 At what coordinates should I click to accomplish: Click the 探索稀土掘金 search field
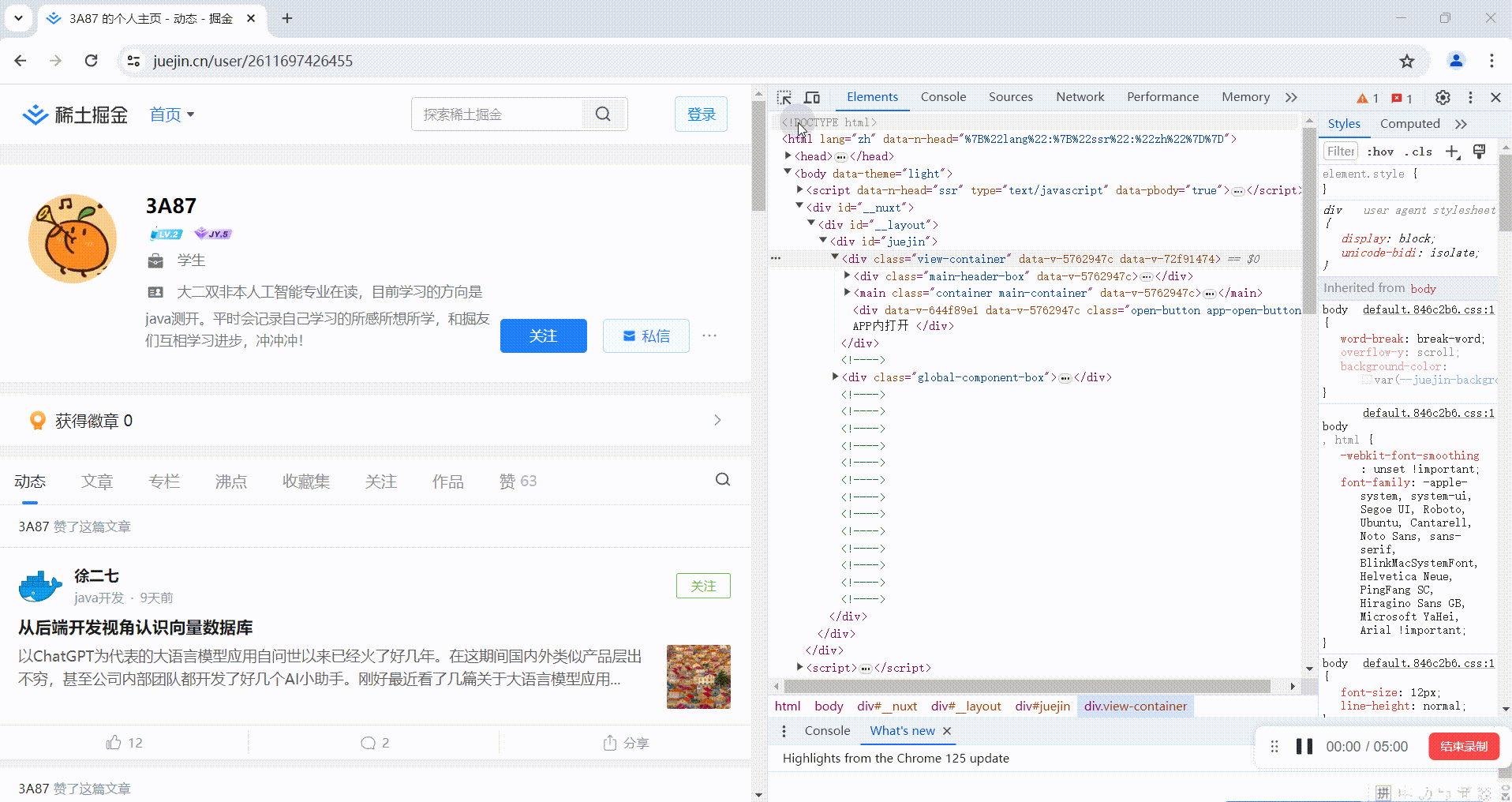(498, 114)
